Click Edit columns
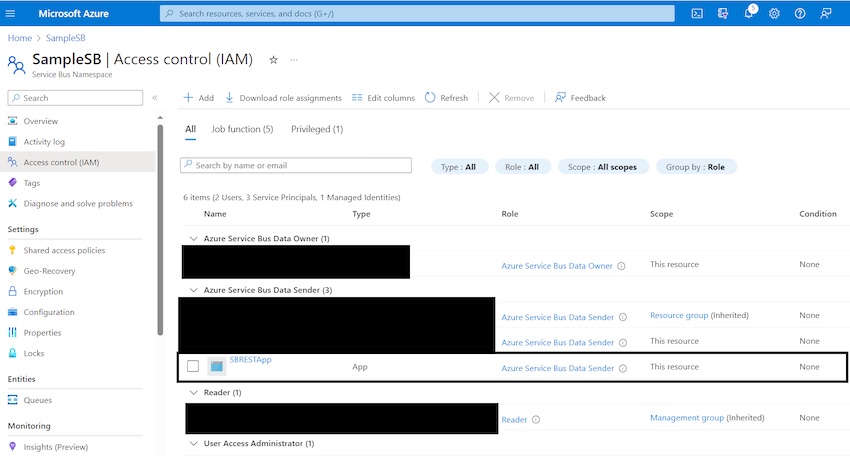Viewport: 850px width, 456px height. point(383,98)
